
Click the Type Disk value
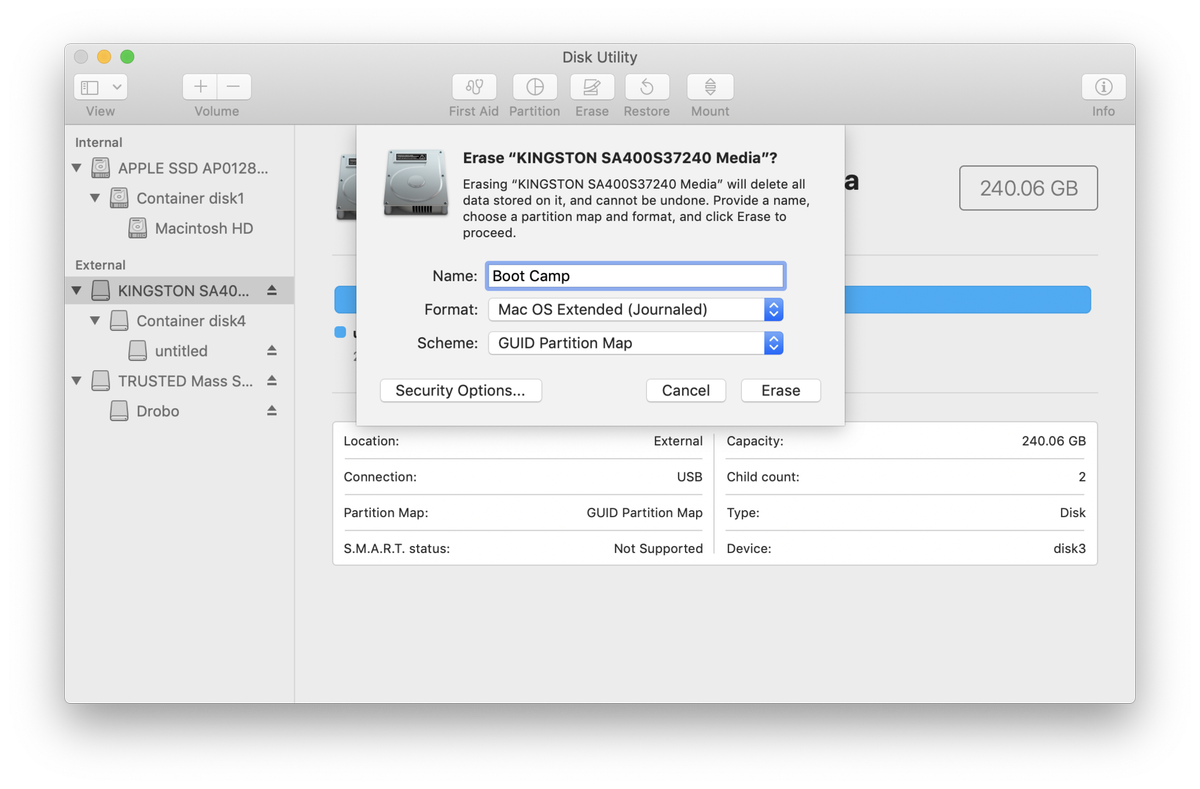point(1073,513)
